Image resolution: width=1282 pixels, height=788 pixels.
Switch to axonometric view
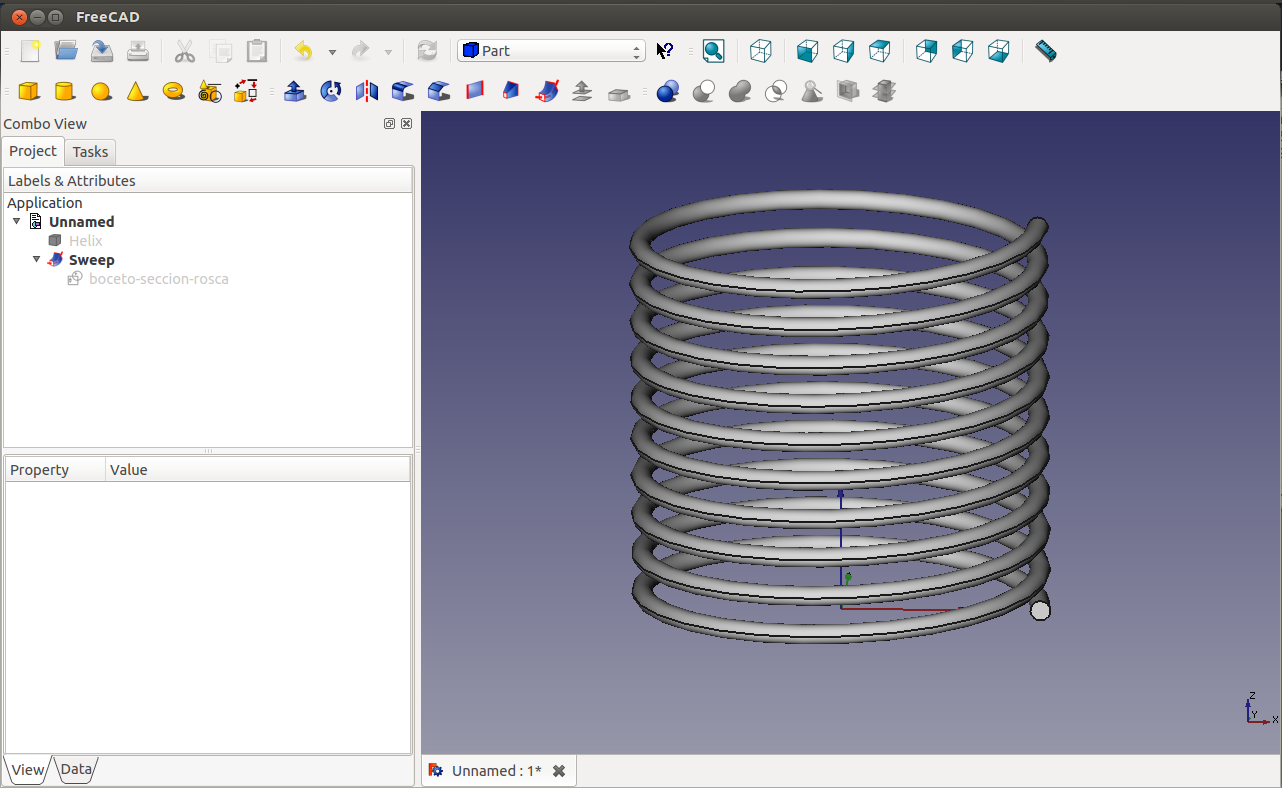point(761,51)
